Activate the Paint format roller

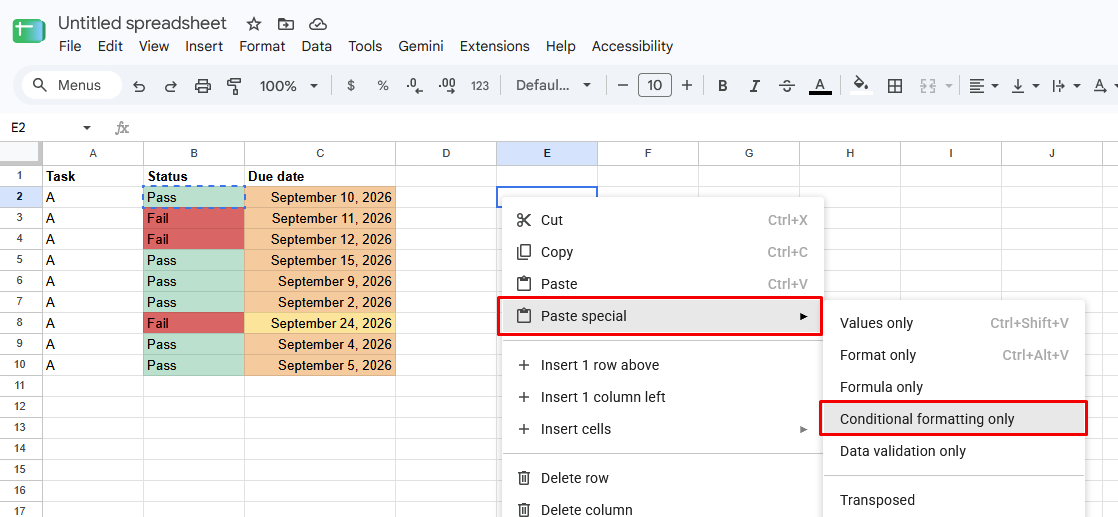tap(234, 86)
